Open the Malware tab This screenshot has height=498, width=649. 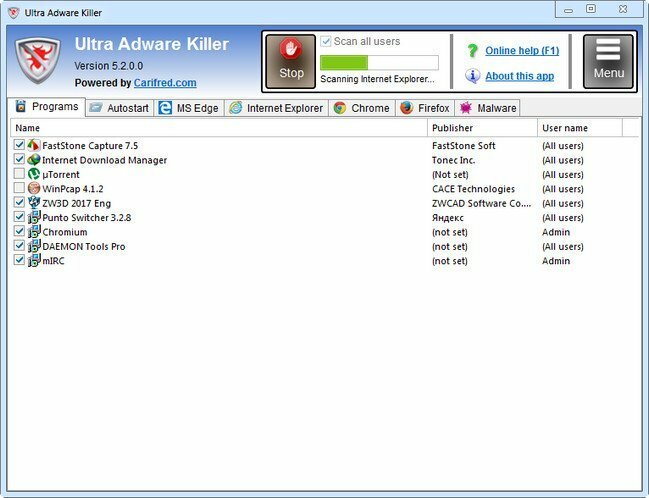point(487,108)
